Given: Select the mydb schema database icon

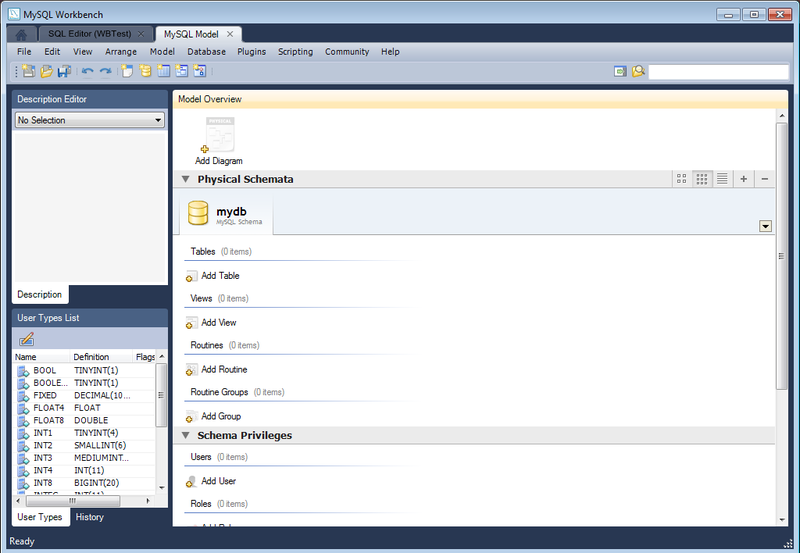Looking at the screenshot, I should 198,213.
